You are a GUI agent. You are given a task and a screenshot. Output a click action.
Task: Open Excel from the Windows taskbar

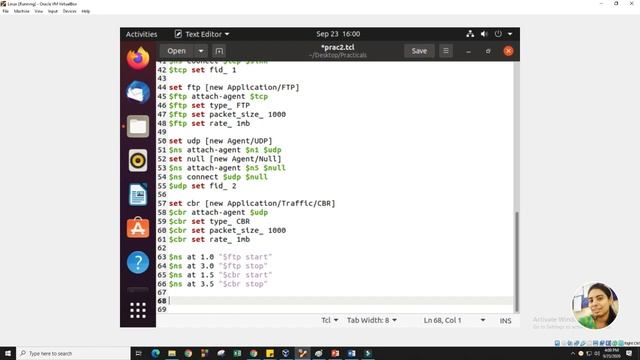click(x=237, y=353)
